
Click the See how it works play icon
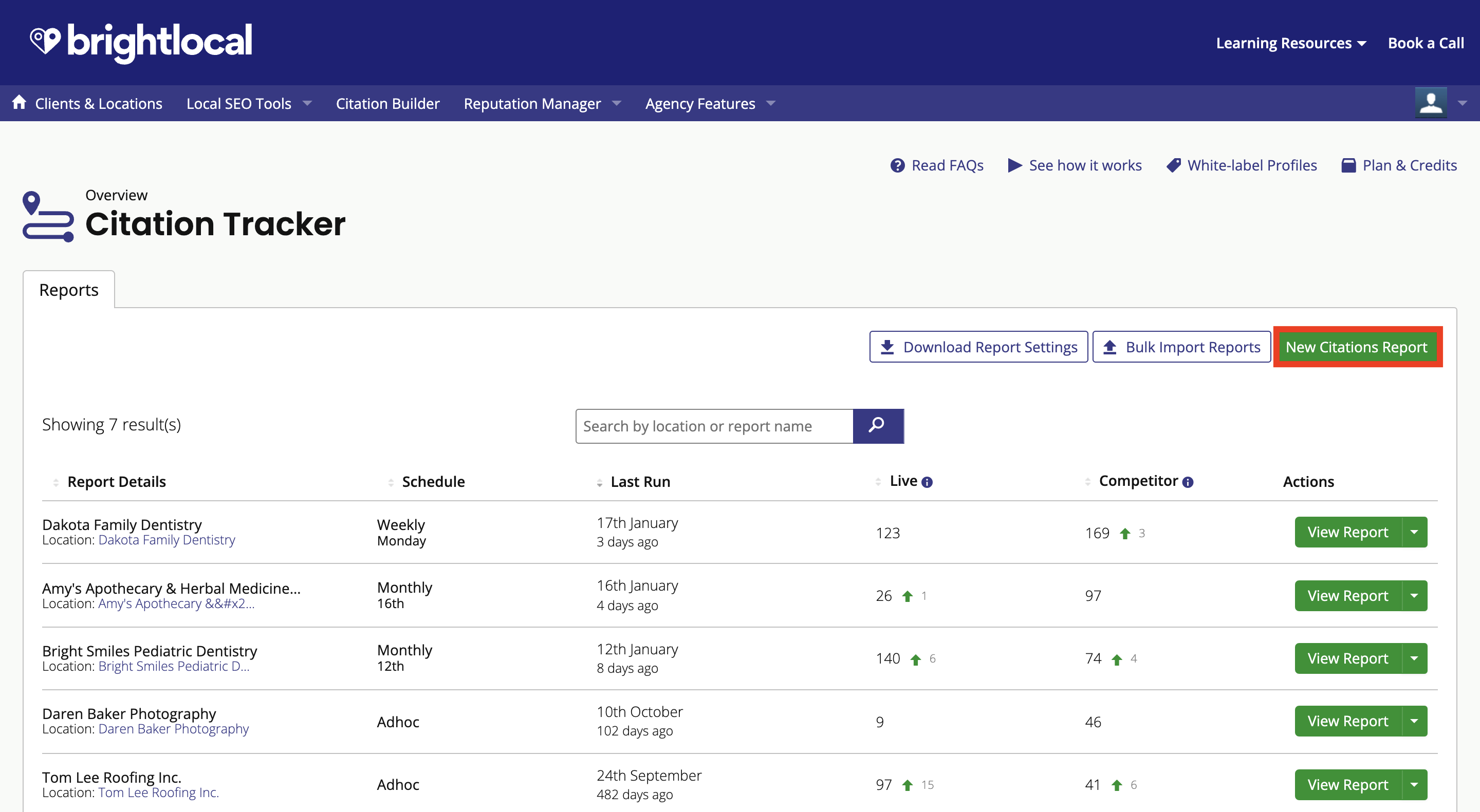pos(1015,164)
